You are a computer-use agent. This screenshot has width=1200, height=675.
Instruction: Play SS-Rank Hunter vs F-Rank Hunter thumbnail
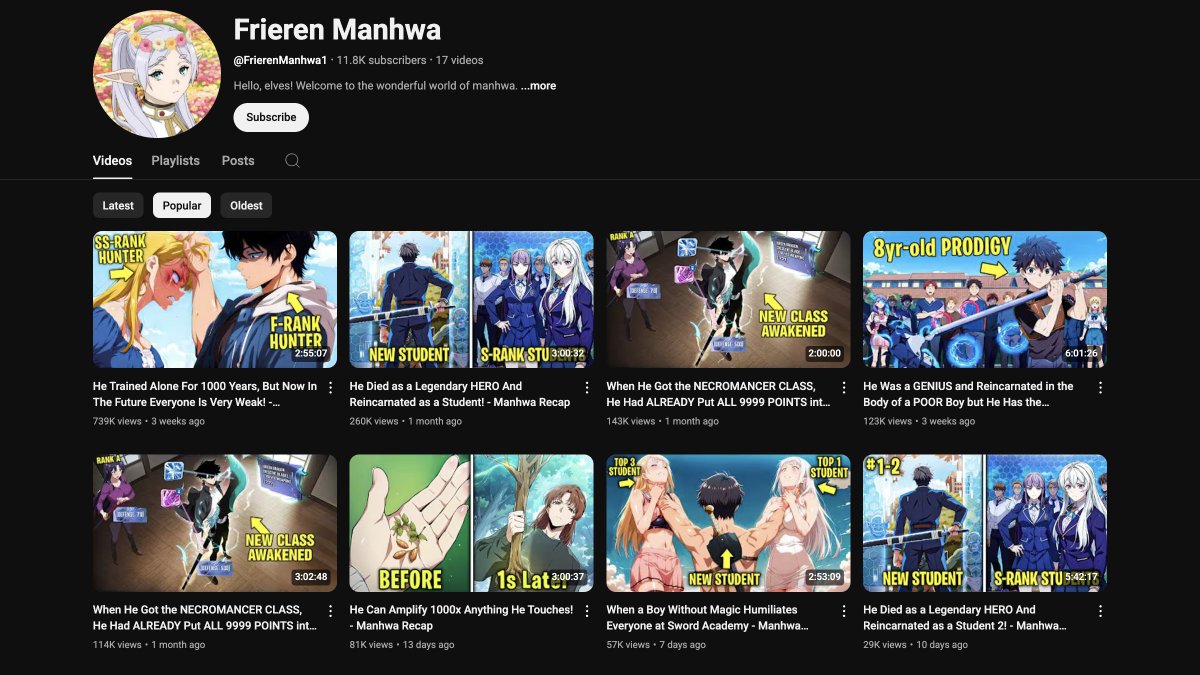click(215, 300)
